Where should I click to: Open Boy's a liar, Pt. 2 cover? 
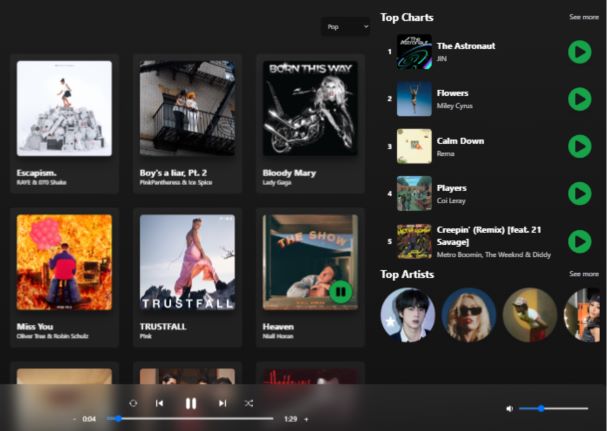tap(187, 108)
